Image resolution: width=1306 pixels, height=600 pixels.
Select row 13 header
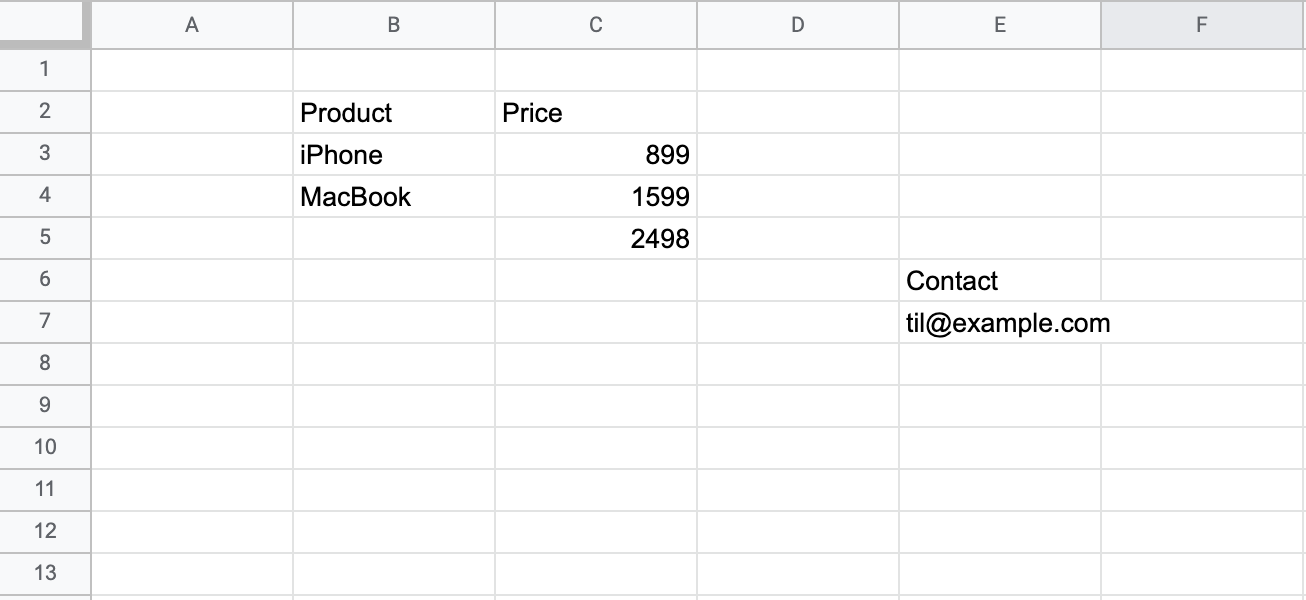point(45,574)
